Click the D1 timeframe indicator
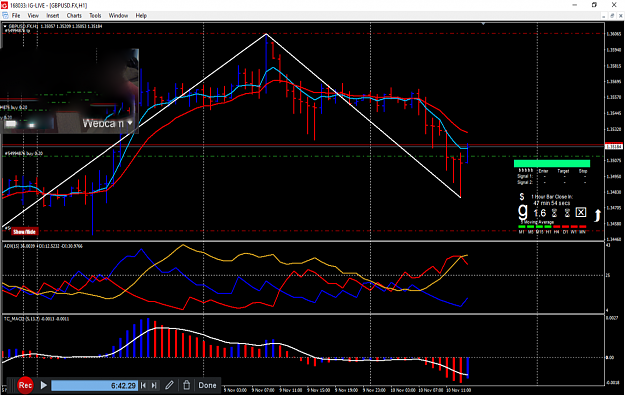 pos(565,232)
